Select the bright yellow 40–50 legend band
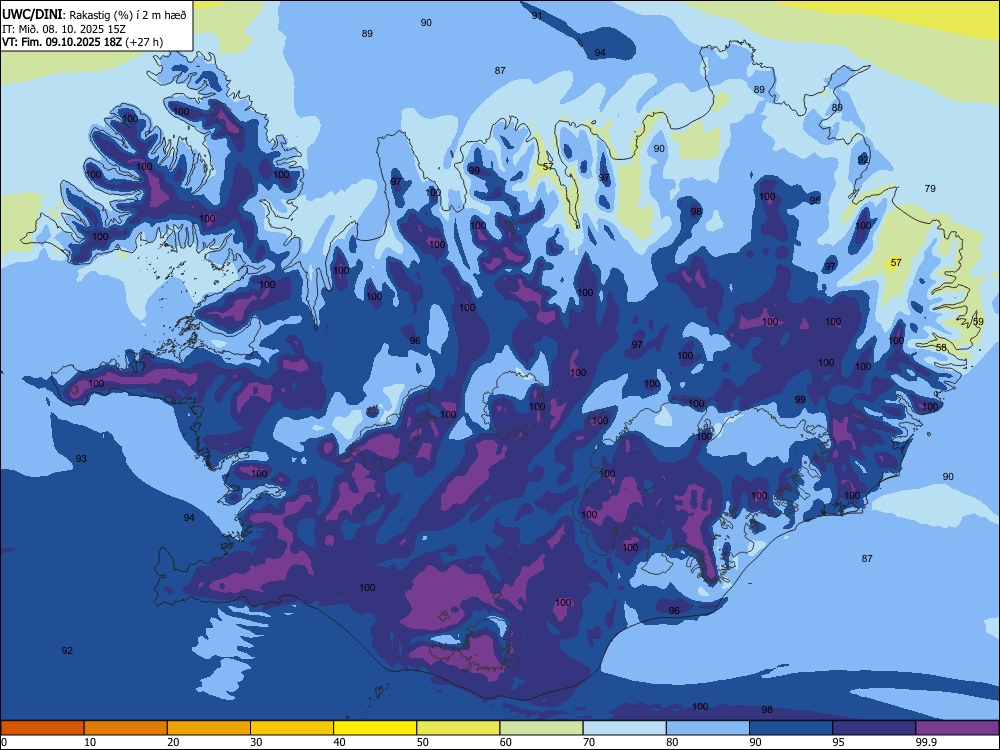Screen dimensions: 1000x750 point(375,728)
